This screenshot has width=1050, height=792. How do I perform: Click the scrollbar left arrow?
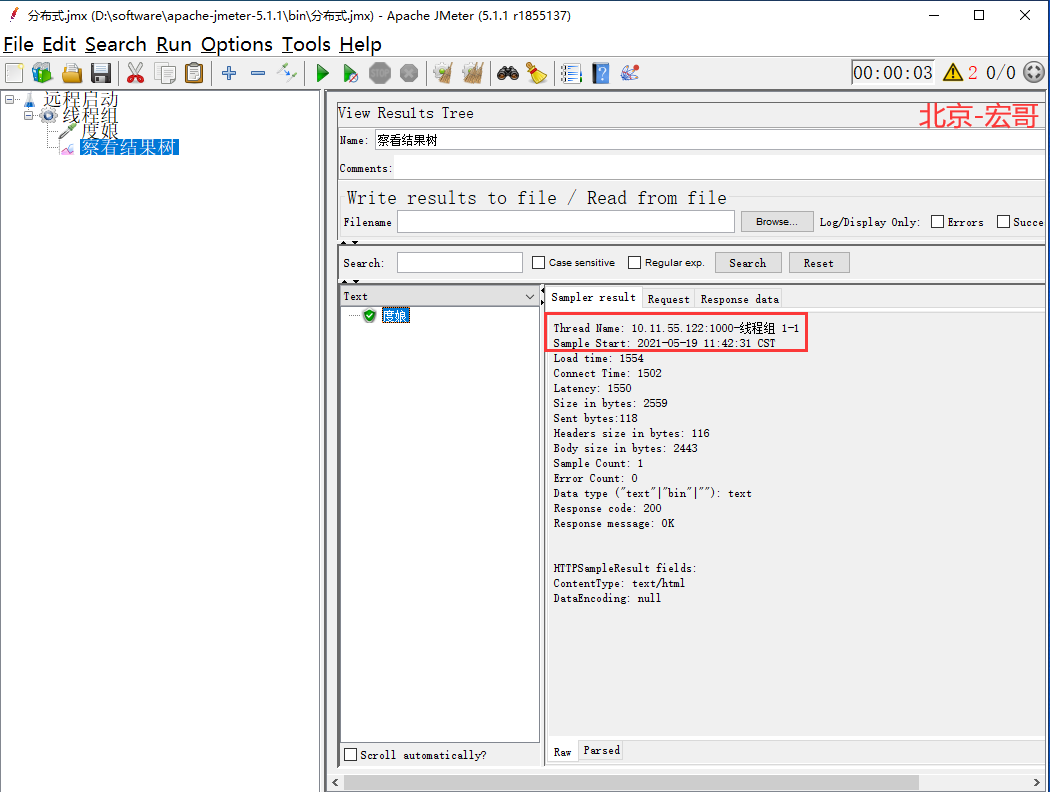(x=335, y=782)
